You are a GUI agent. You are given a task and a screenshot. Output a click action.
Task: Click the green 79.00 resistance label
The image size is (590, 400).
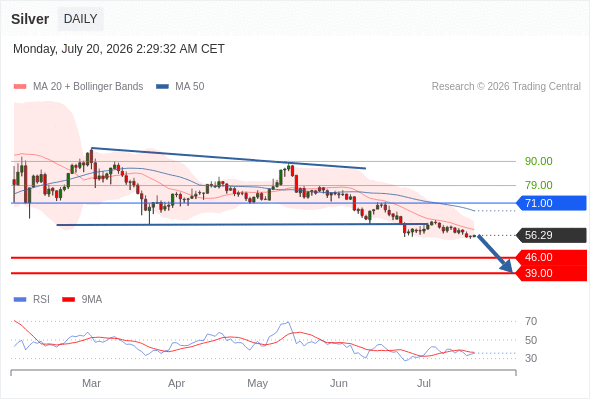pyautogui.click(x=538, y=185)
